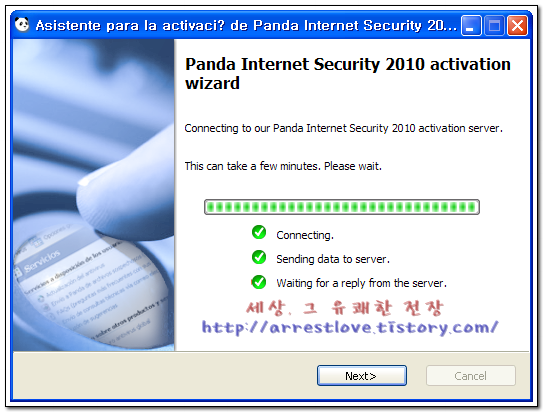Click the fingertip and magnifier side image
Image resolution: width=543 pixels, height=412 pixels.
click(x=94, y=195)
